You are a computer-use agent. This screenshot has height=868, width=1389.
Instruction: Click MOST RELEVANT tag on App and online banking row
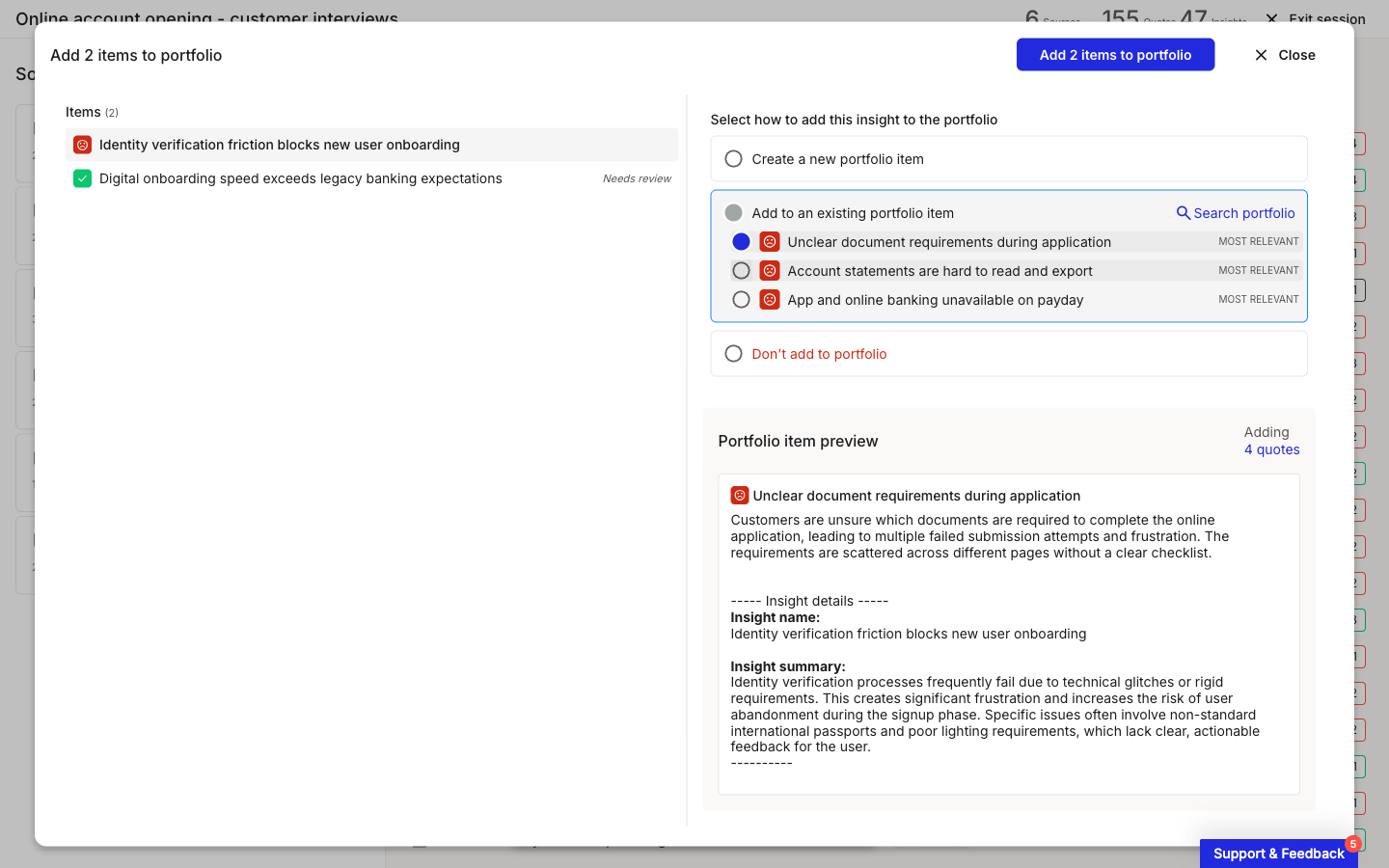(x=1259, y=300)
